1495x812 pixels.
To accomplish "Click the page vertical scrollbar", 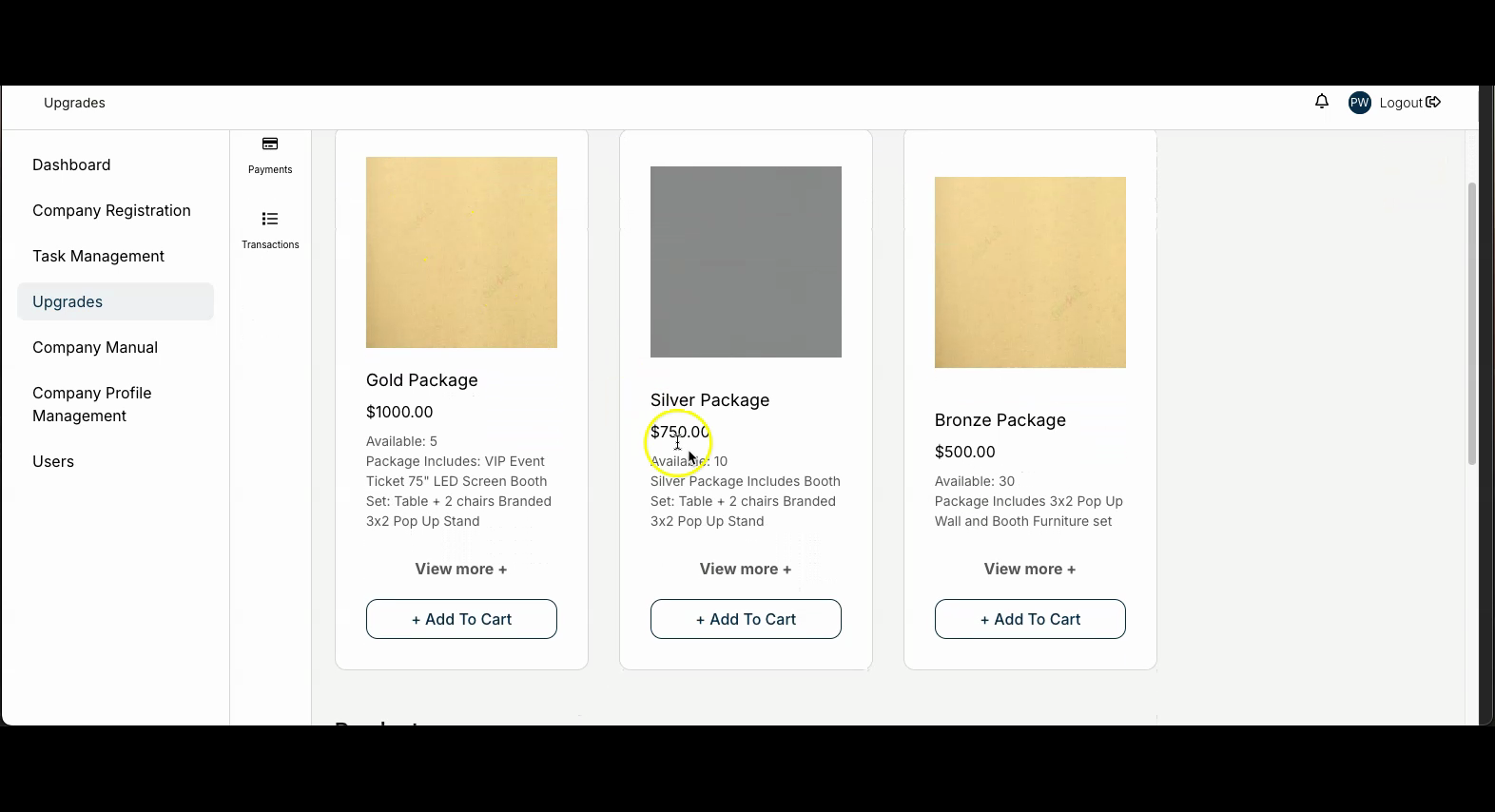I will (x=1471, y=323).
